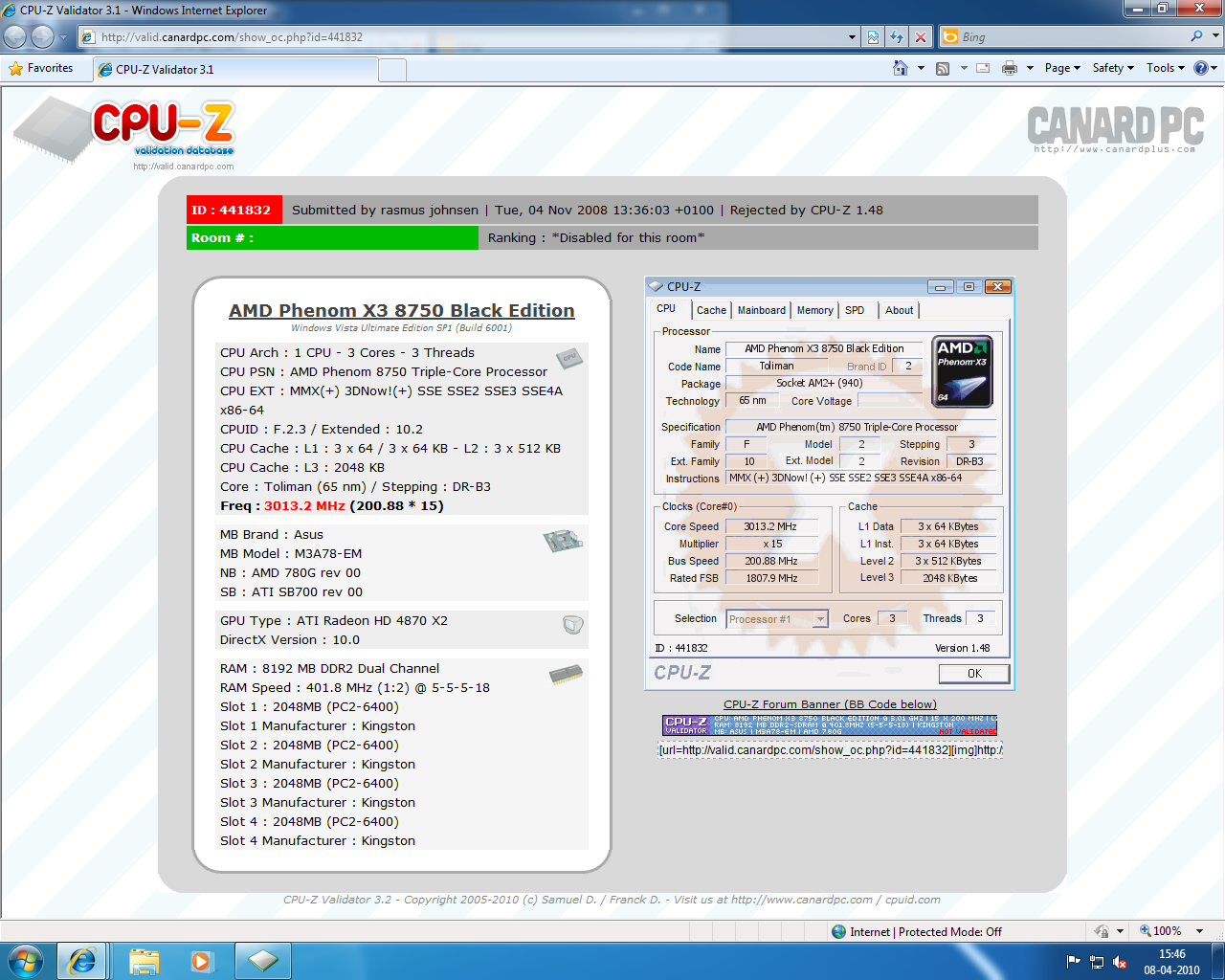Click the BB code URL text field

point(830,749)
